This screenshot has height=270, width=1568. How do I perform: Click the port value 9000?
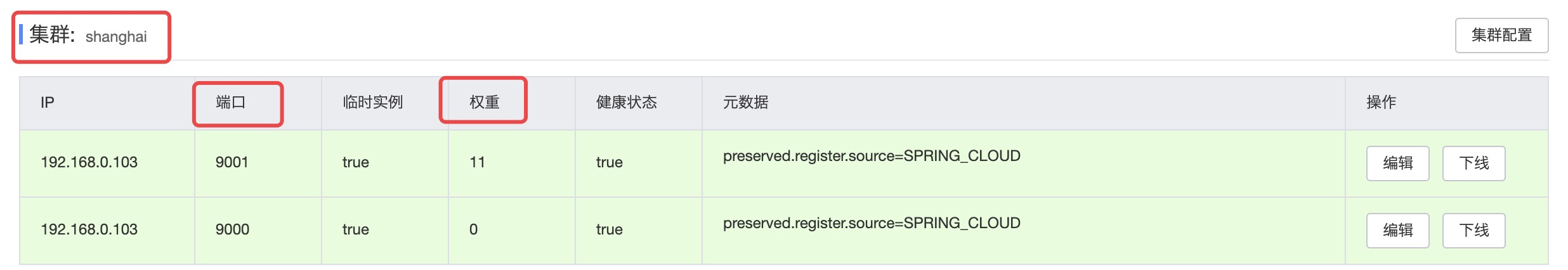[x=232, y=229]
